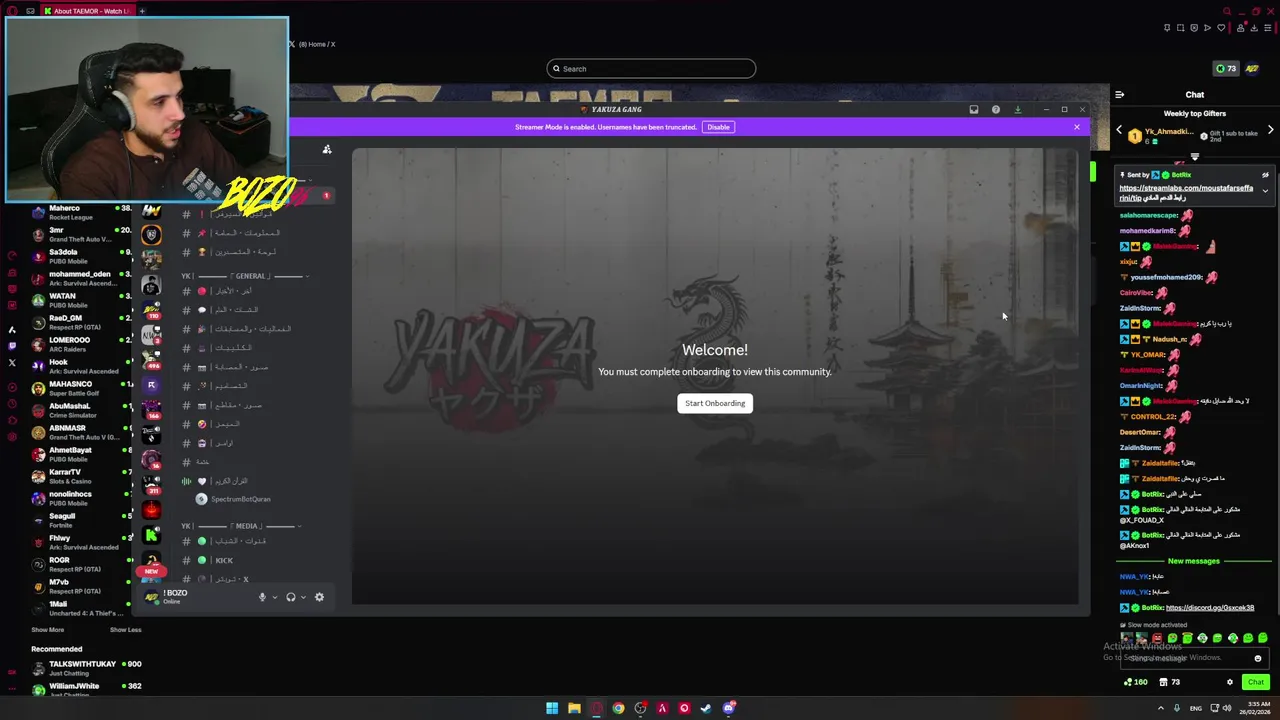Mute the microphone in Discord
The width and height of the screenshot is (1280, 720).
click(x=262, y=597)
